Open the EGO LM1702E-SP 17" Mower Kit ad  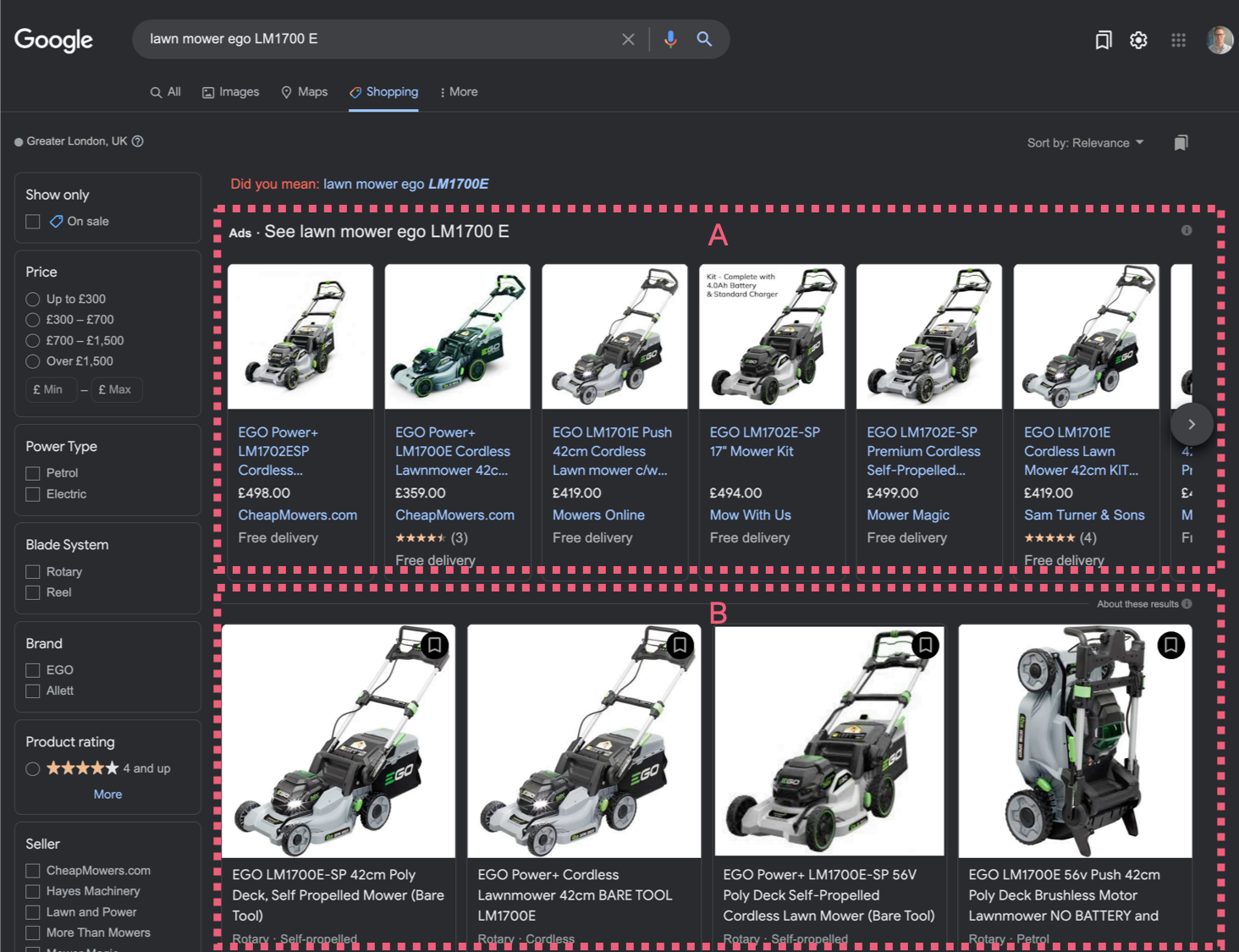[x=764, y=442]
